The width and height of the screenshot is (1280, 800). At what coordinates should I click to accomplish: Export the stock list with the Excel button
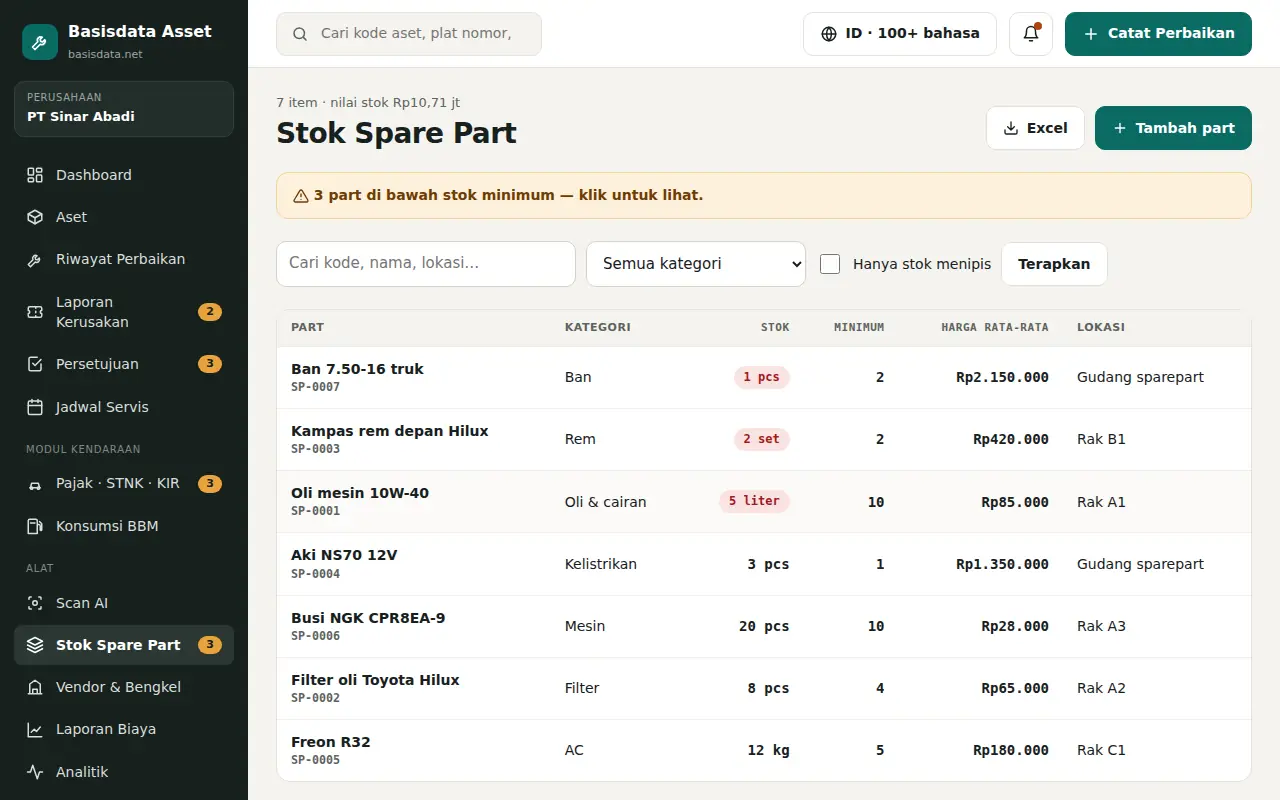(x=1035, y=128)
